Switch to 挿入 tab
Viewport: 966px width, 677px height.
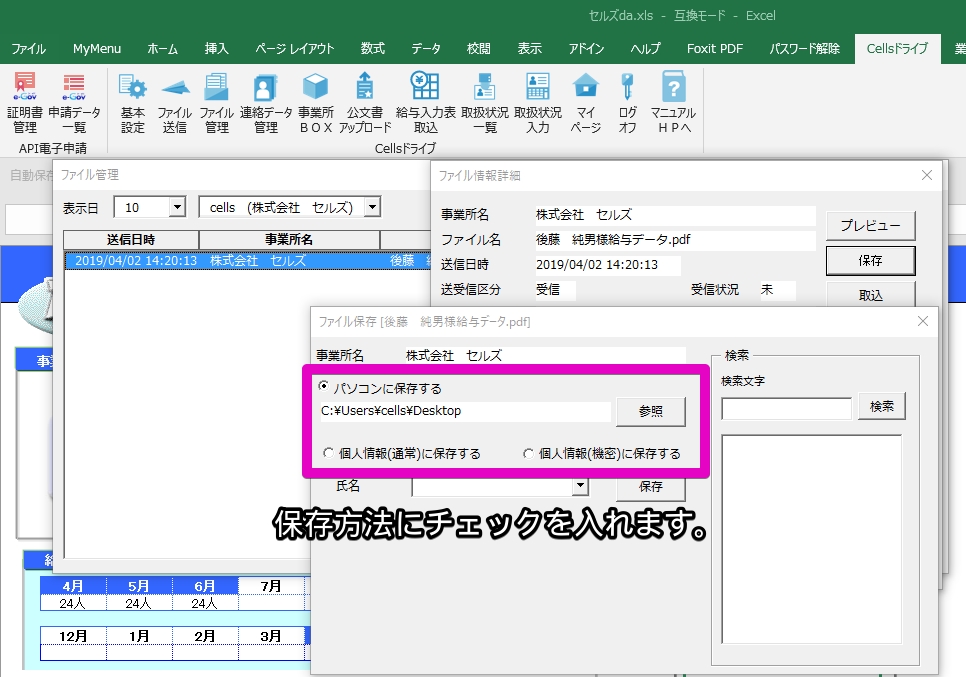point(216,49)
